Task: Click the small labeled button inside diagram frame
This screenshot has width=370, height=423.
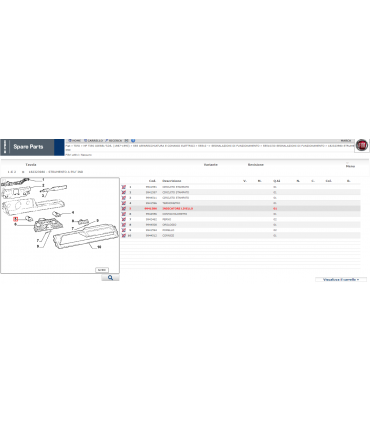Action: tap(102, 270)
